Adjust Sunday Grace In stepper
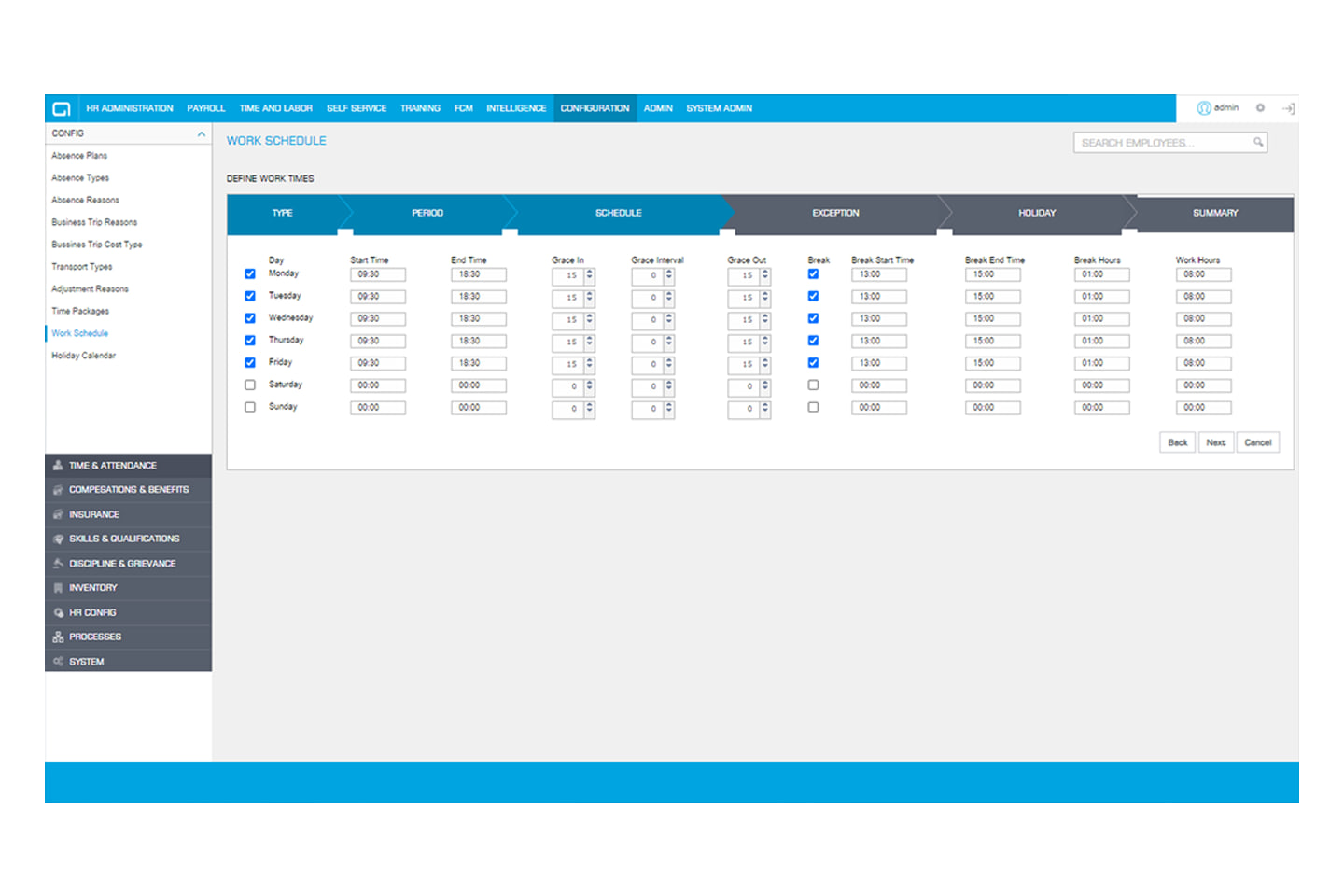Viewport: 1344px width, 896px height. pos(589,409)
